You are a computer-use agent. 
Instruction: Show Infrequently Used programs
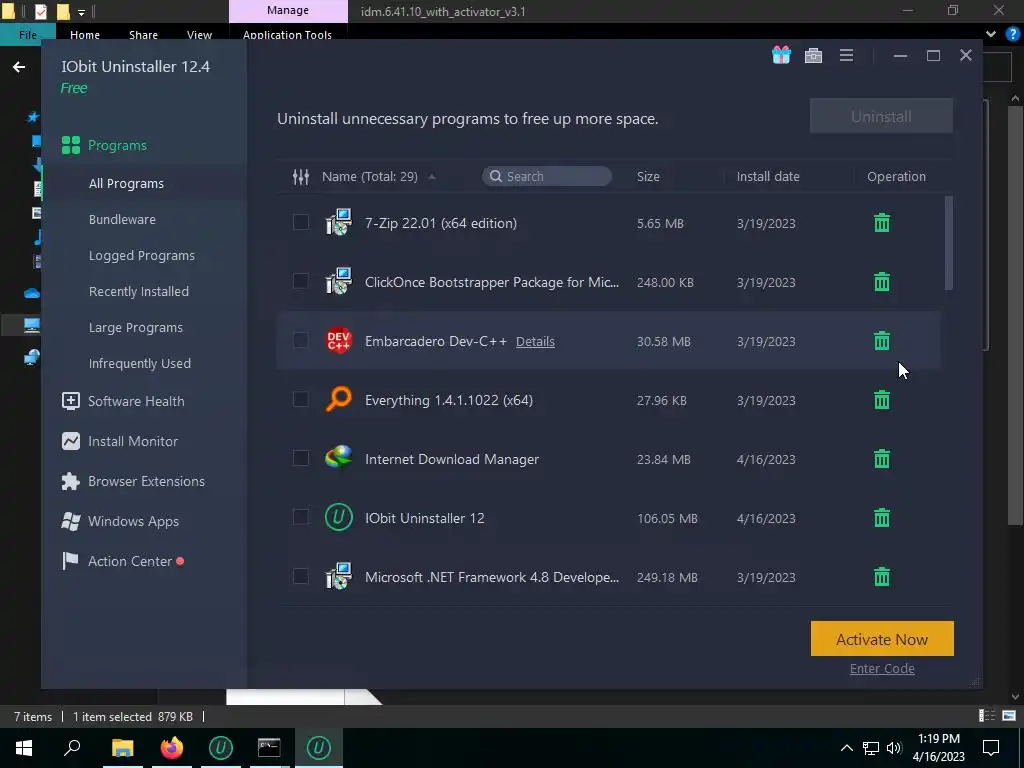click(140, 363)
